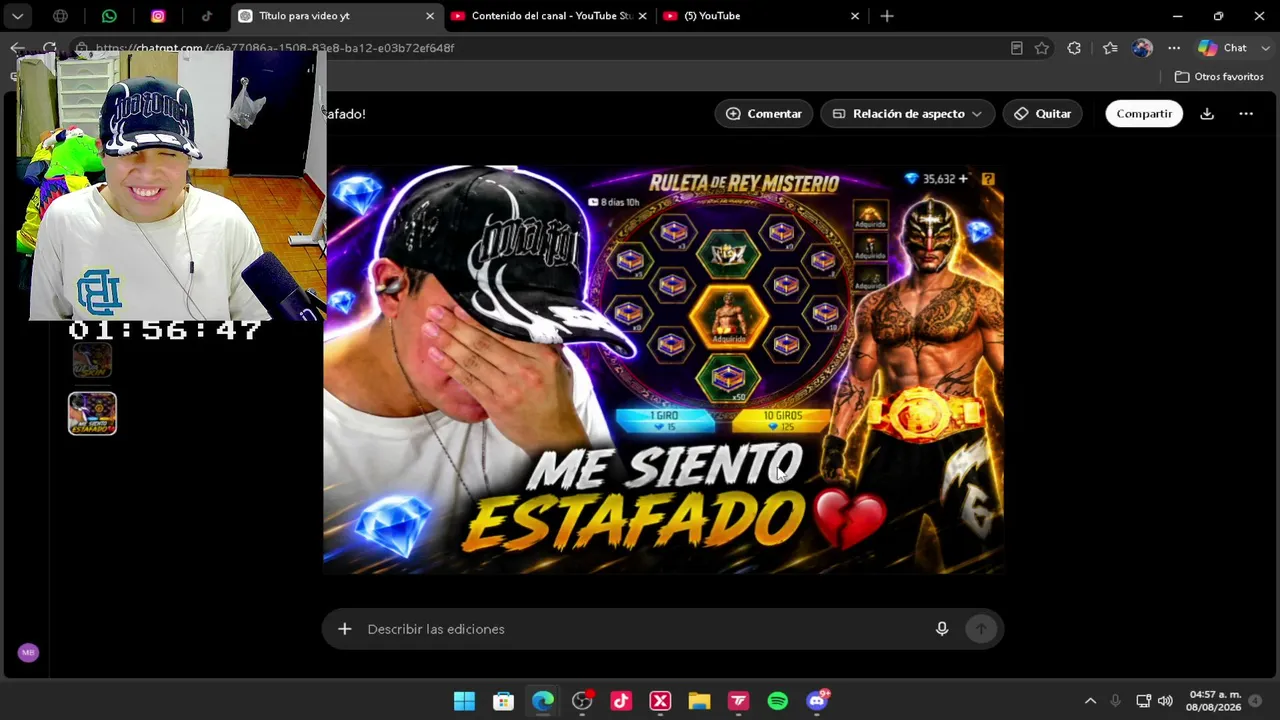Add this page to favorites with the star
This screenshot has width=1280, height=720.
tap(1042, 48)
